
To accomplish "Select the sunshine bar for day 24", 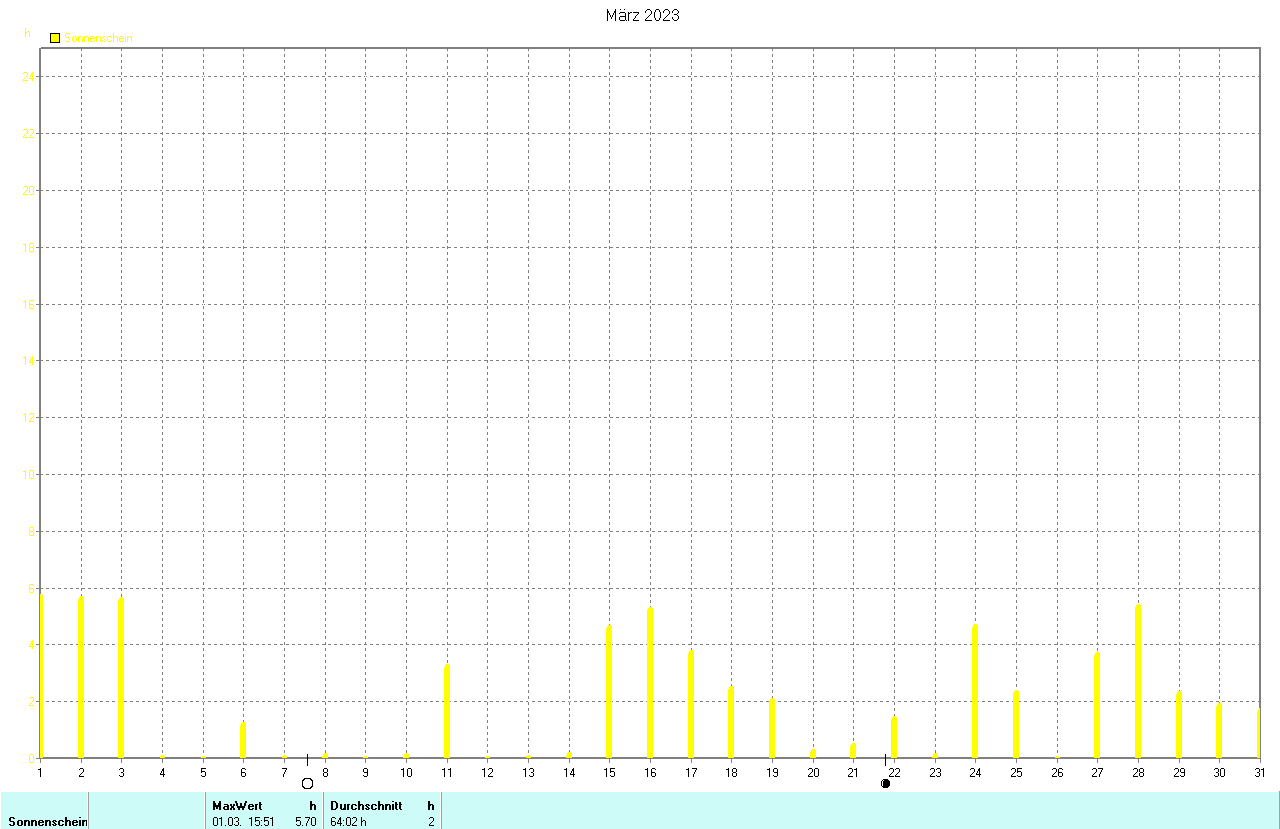I will coord(975,691).
